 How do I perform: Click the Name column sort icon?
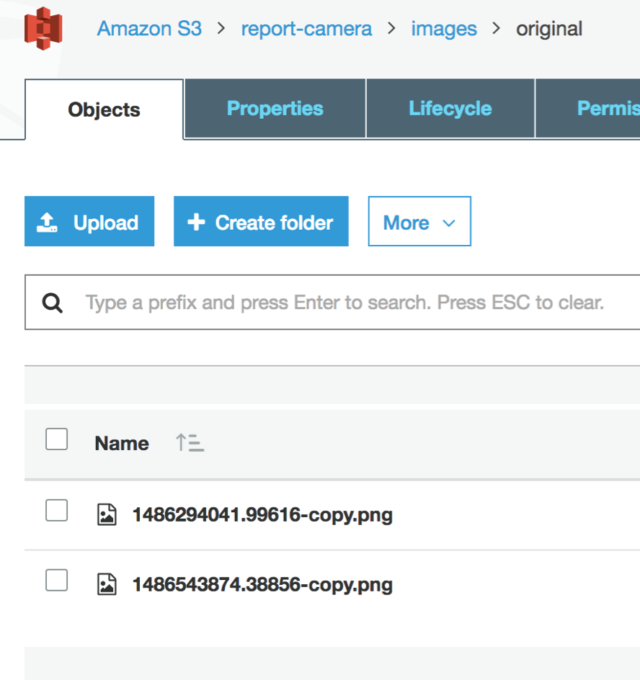click(x=190, y=443)
